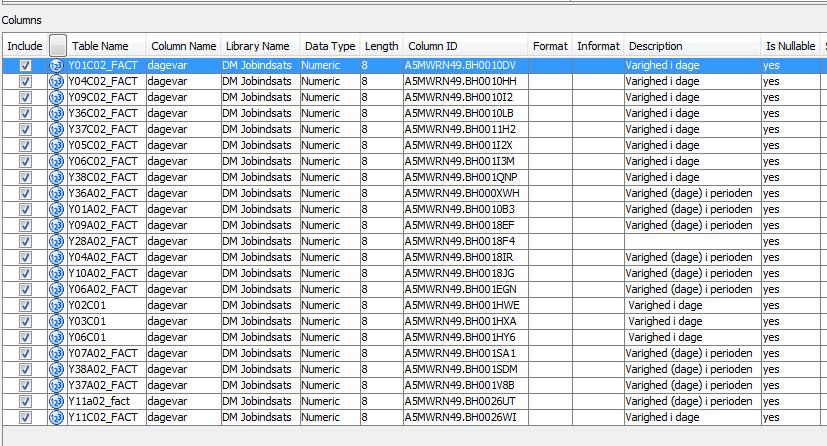Uncheck Include for Y36C02_FACT row
This screenshot has width=827, height=446.
pos(25,113)
